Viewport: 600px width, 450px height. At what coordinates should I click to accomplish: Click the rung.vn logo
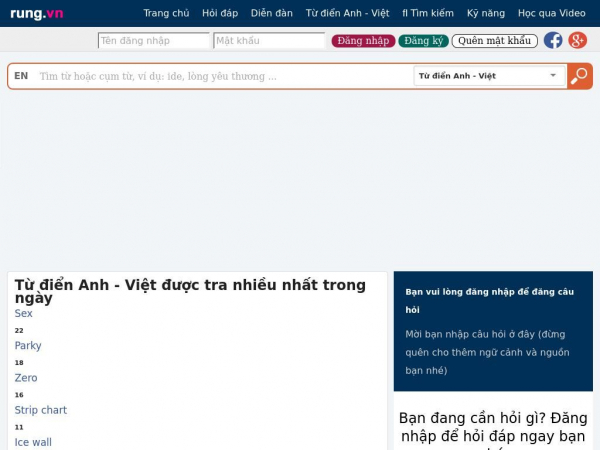coord(37,13)
